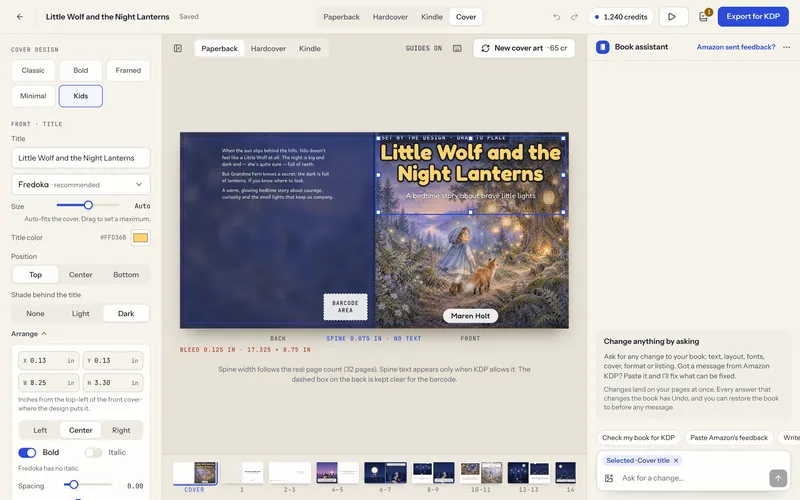Image resolution: width=800 pixels, height=500 pixels.
Task: Open pages 10-11 thumbnail
Action: (481, 472)
